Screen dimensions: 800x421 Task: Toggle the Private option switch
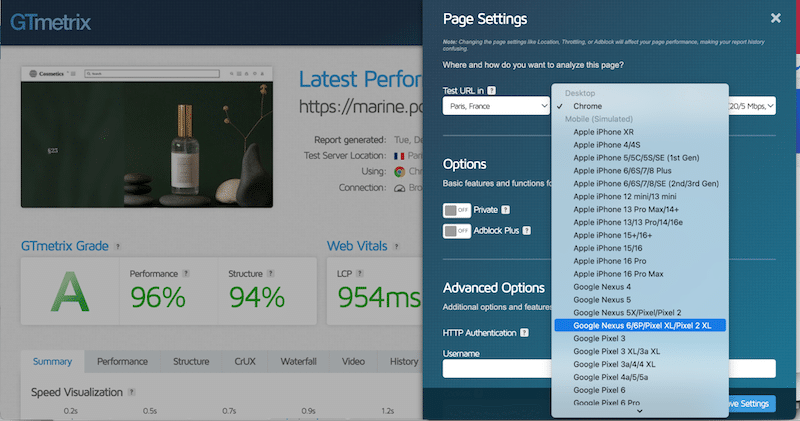(457, 210)
